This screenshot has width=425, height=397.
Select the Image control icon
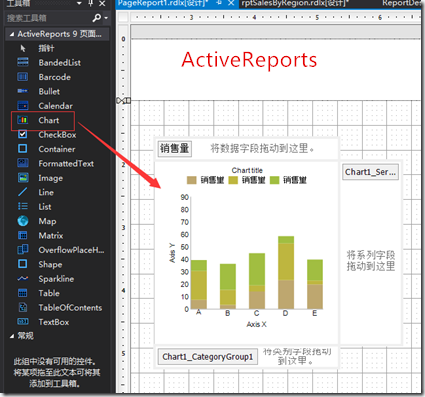23,178
